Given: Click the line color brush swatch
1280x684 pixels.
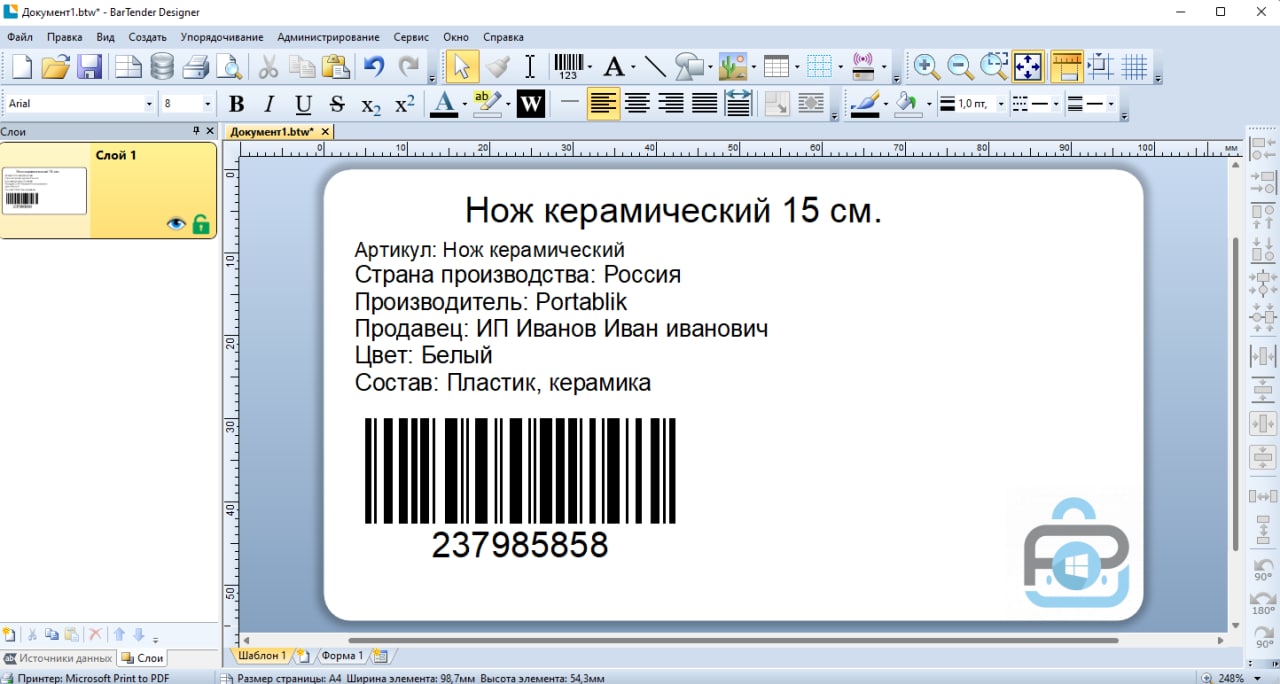Looking at the screenshot, I should tap(866, 104).
